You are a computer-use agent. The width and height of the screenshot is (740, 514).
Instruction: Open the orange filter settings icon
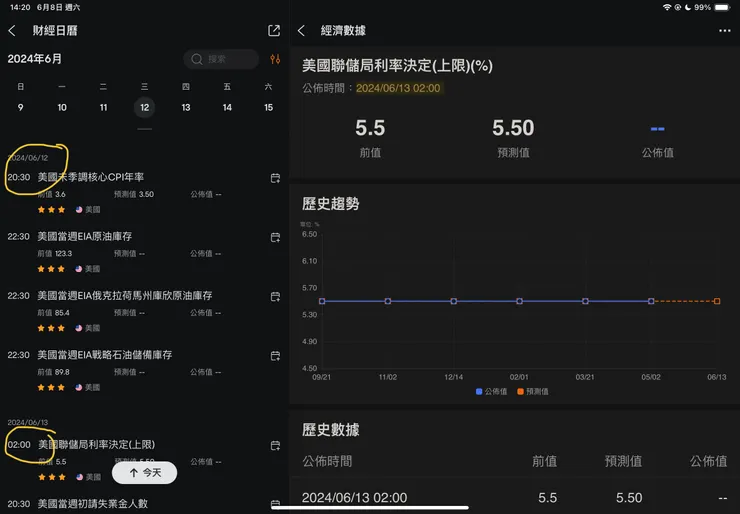[x=275, y=59]
